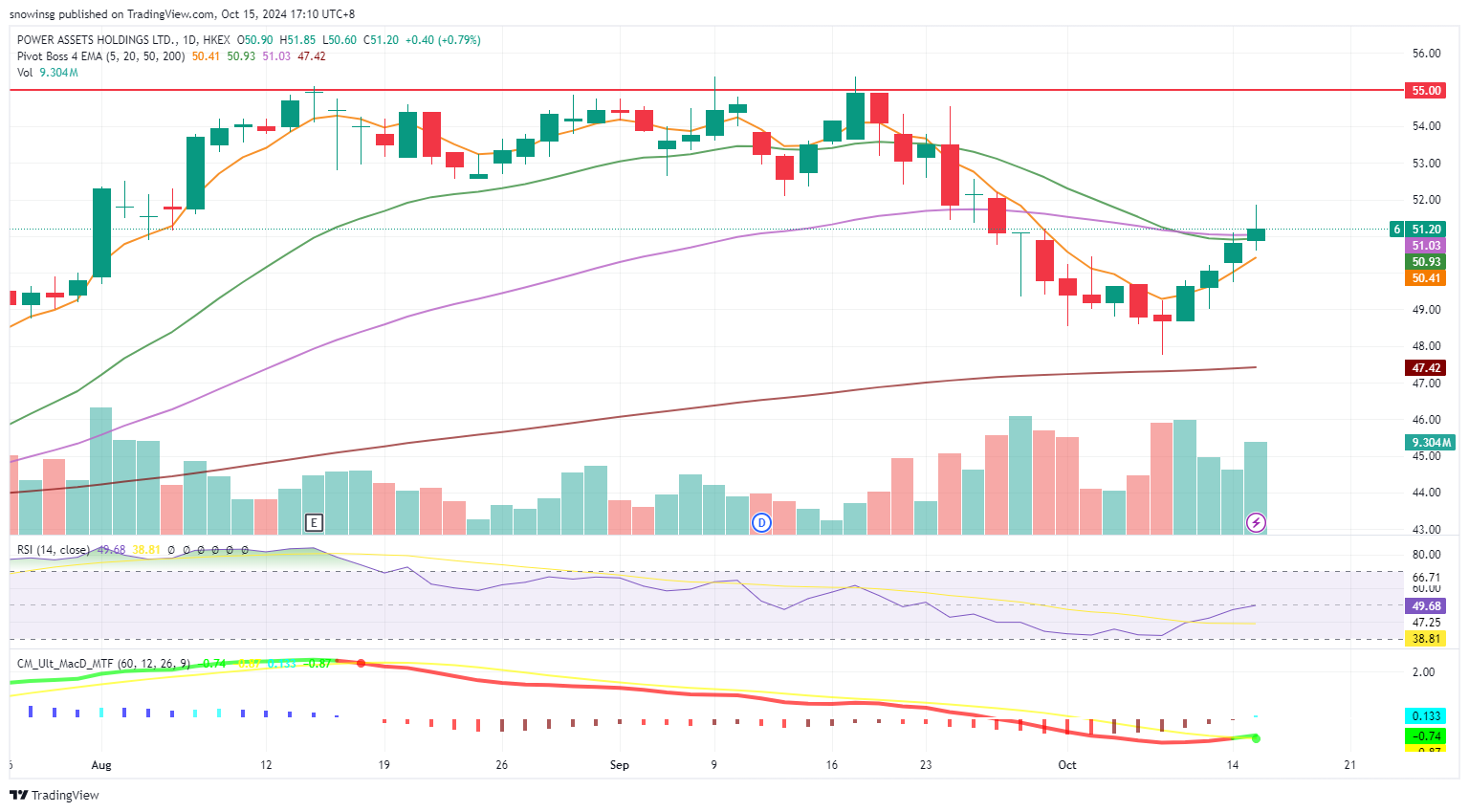Click the 47.25 RSI axis value
1469x812 pixels.
coord(1426,623)
